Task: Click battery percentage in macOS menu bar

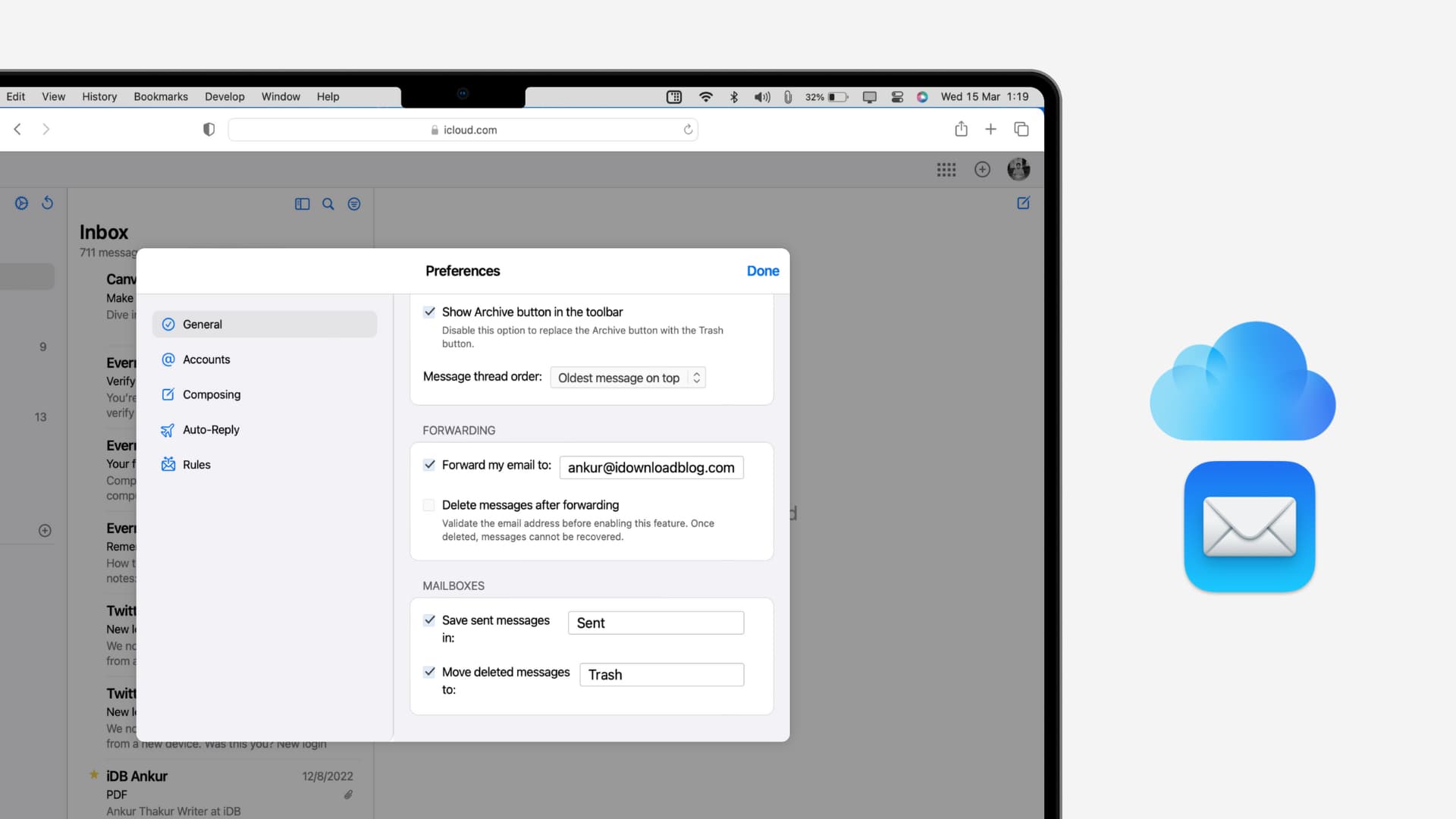Action: click(x=814, y=96)
